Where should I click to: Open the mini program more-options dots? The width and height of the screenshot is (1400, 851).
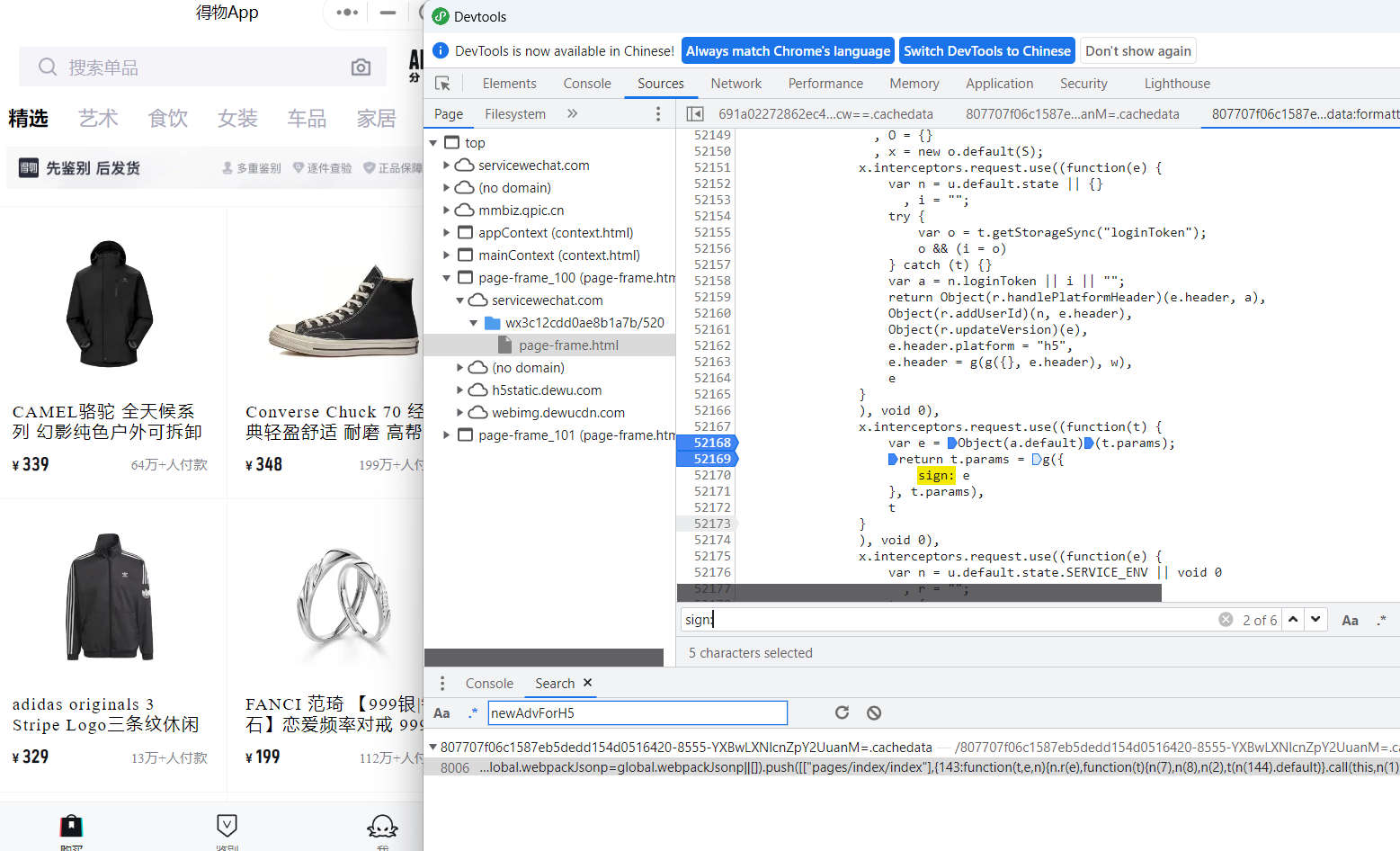(x=347, y=13)
